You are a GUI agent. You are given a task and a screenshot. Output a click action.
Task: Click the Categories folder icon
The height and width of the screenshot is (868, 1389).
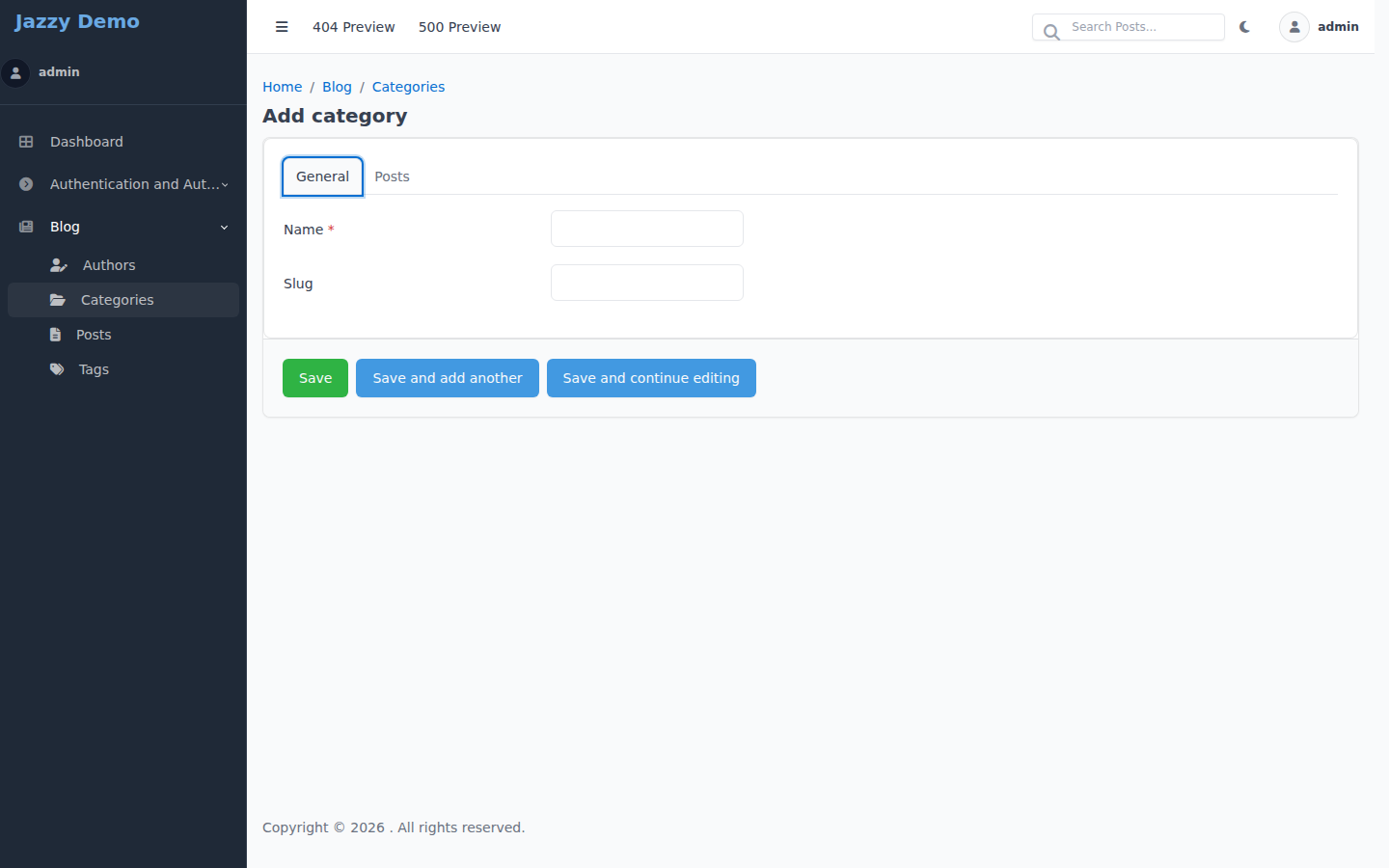pos(58,300)
